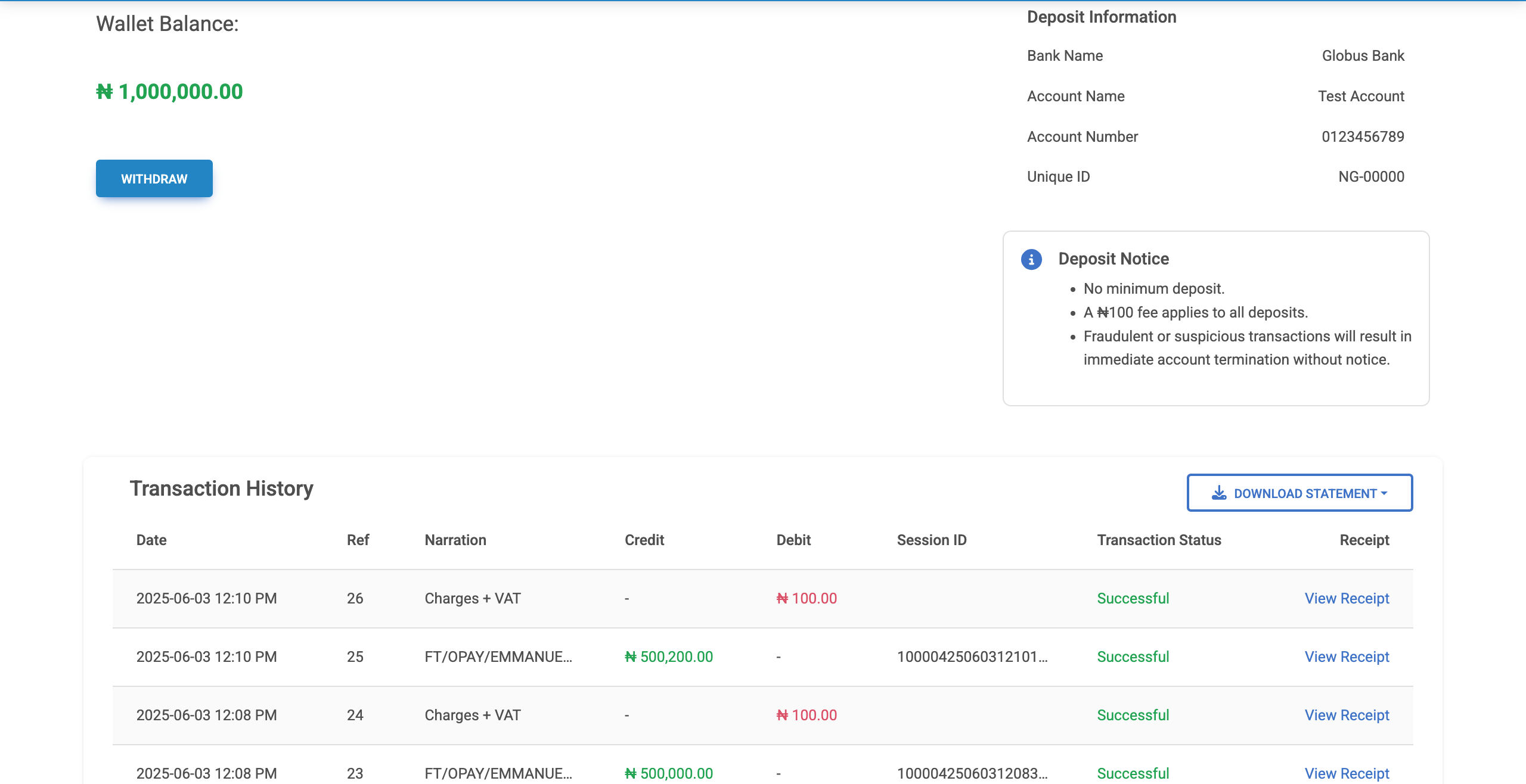View receipt for transaction ref 25

coord(1347,657)
